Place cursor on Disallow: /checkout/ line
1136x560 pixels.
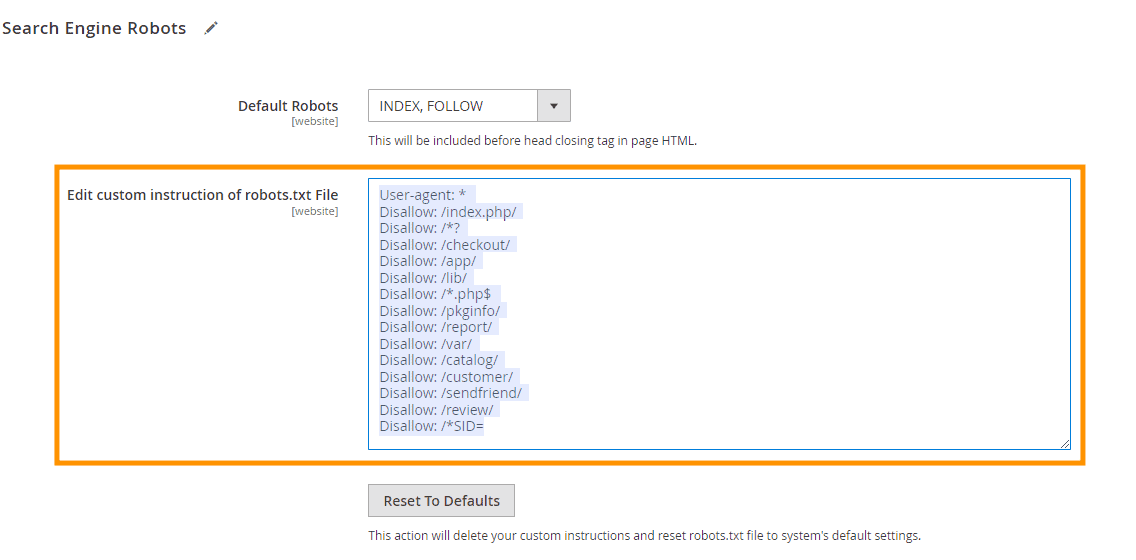pos(445,245)
